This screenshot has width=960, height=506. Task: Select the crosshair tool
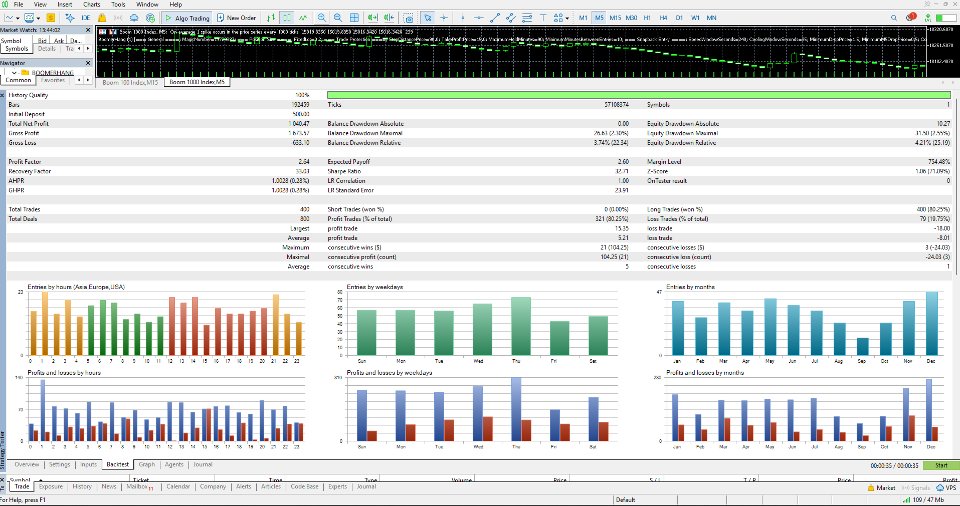pyautogui.click(x=444, y=18)
